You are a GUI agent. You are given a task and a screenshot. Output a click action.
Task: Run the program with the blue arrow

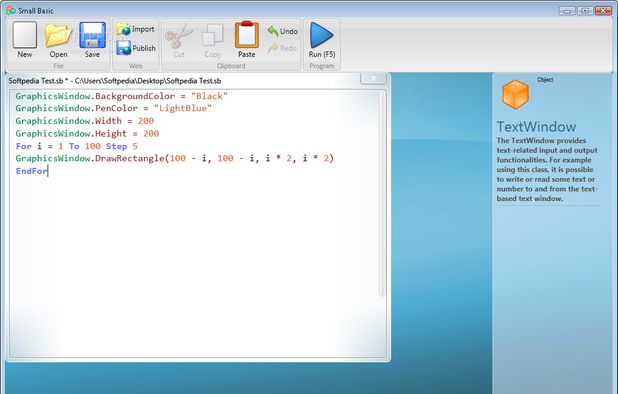(x=322, y=40)
